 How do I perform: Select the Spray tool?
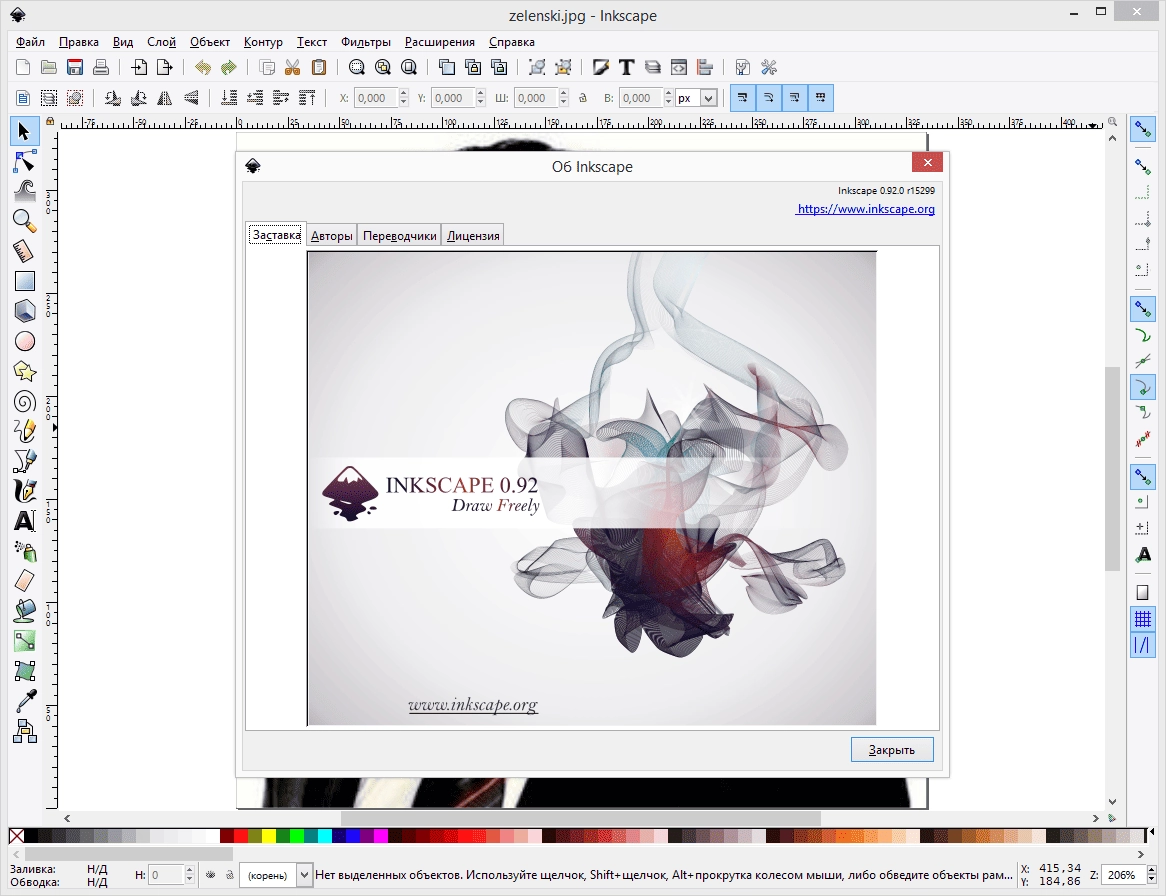(25, 551)
